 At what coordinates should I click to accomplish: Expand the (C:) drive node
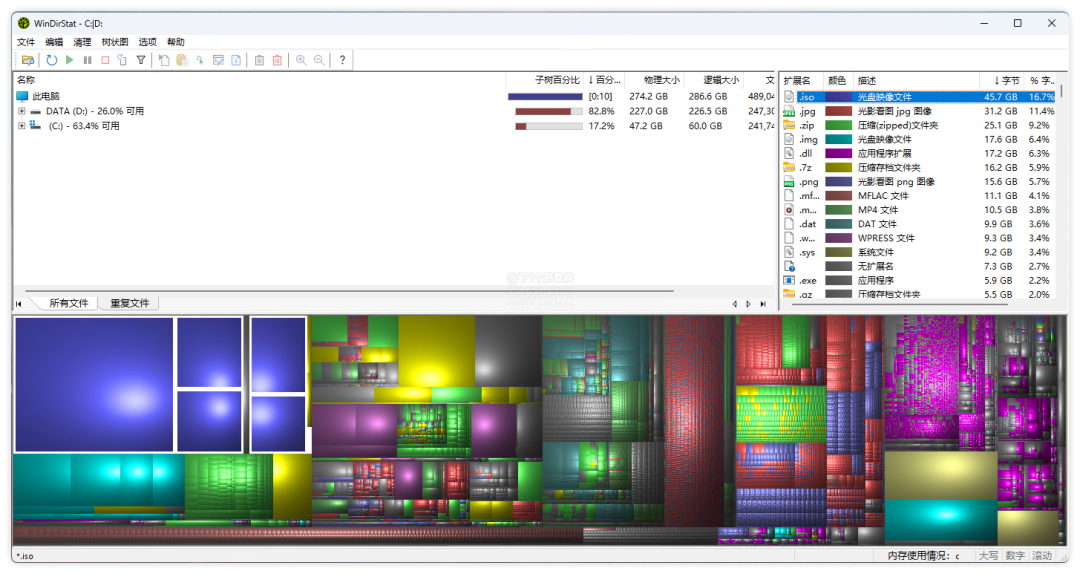21,125
